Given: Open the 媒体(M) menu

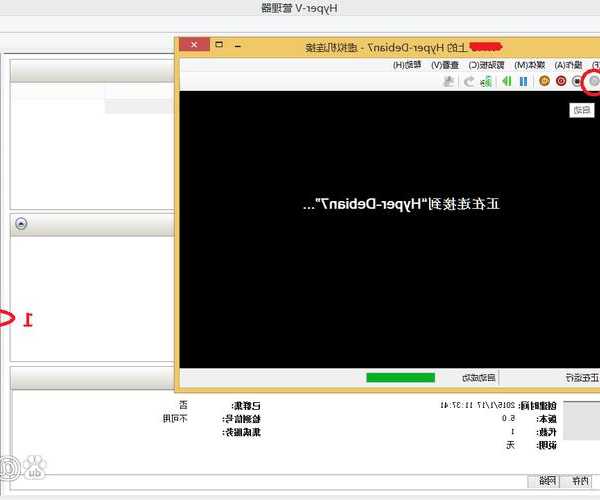Looking at the screenshot, I should point(527,65).
